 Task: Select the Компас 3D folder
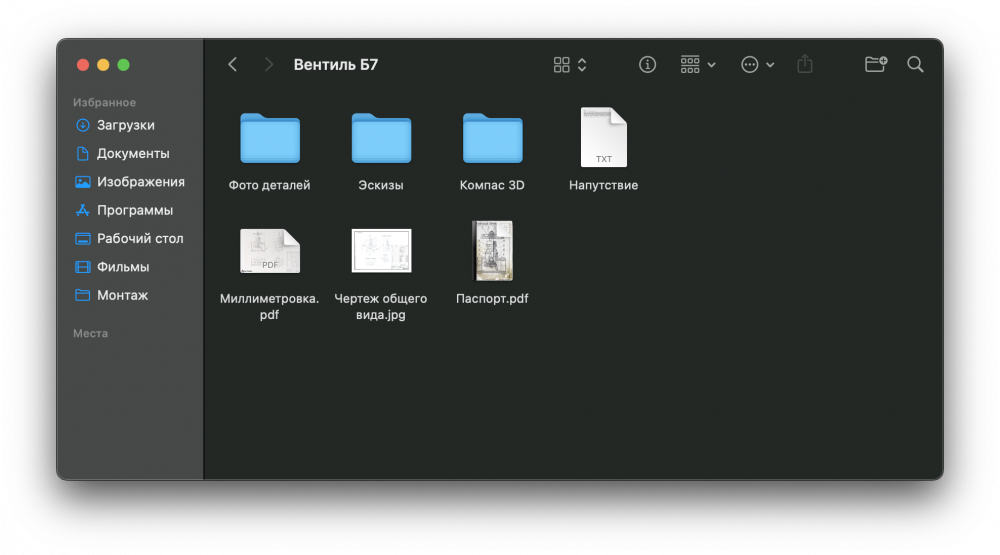click(x=492, y=138)
